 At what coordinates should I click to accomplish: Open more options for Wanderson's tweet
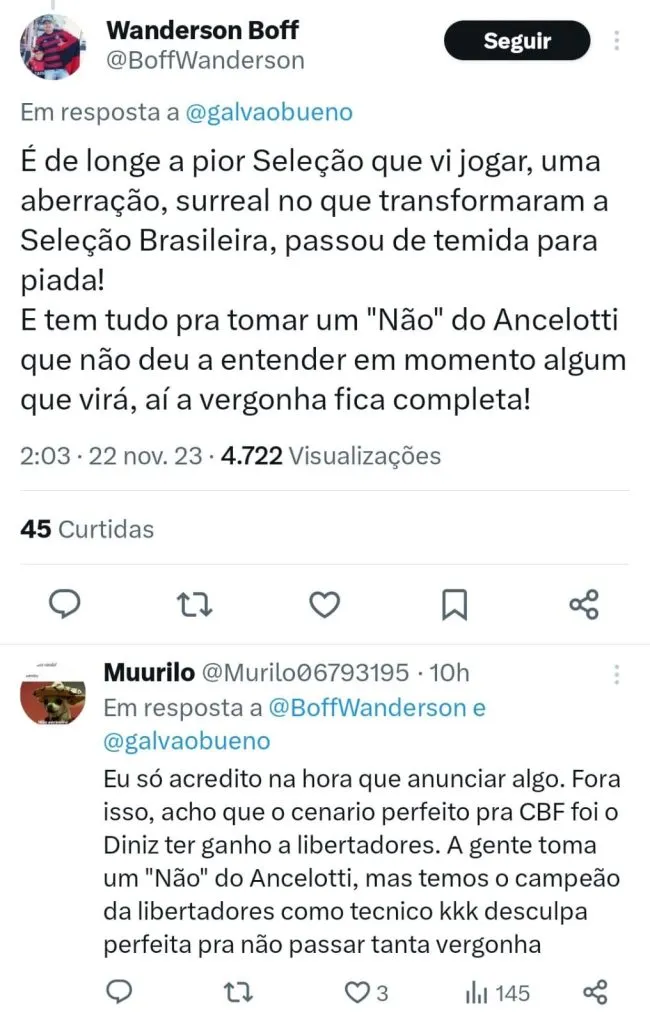(x=616, y=40)
